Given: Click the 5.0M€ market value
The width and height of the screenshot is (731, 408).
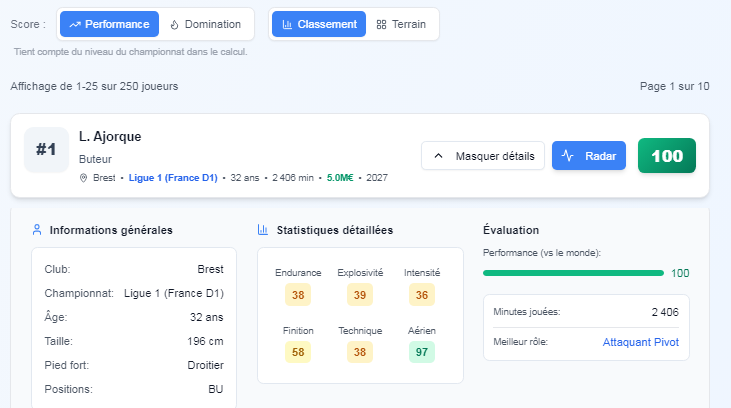Looking at the screenshot, I should [340, 178].
